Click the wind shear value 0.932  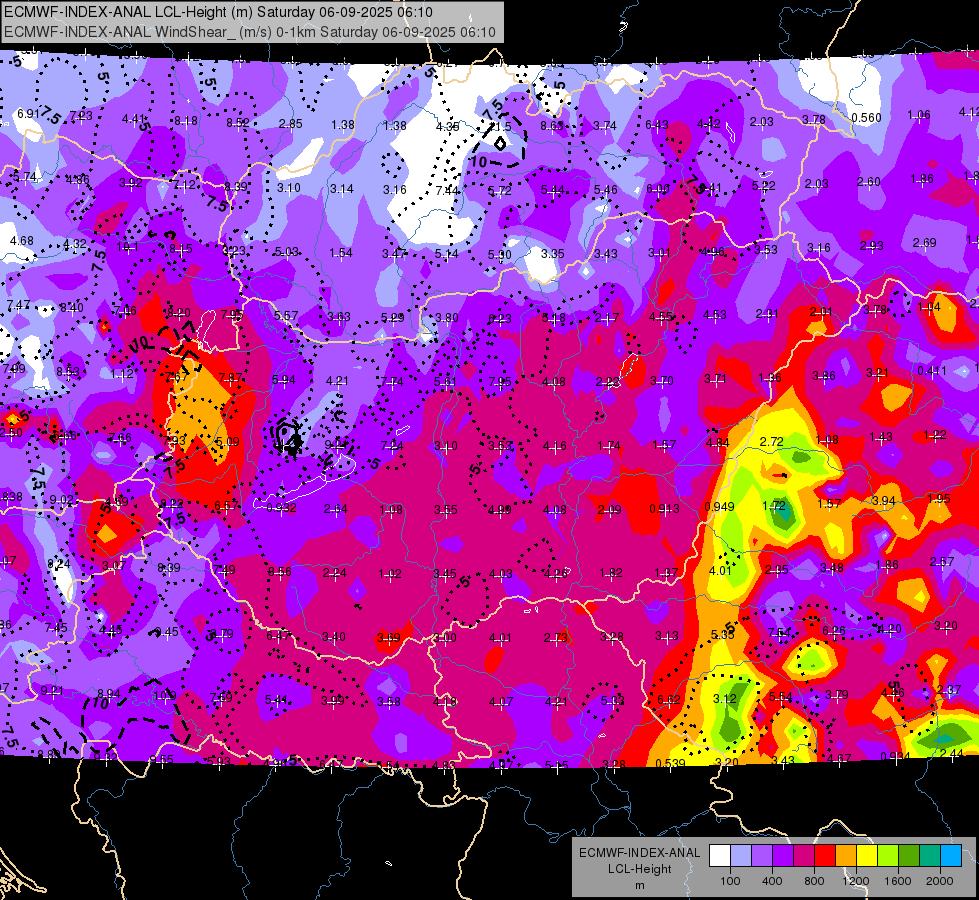pos(282,508)
